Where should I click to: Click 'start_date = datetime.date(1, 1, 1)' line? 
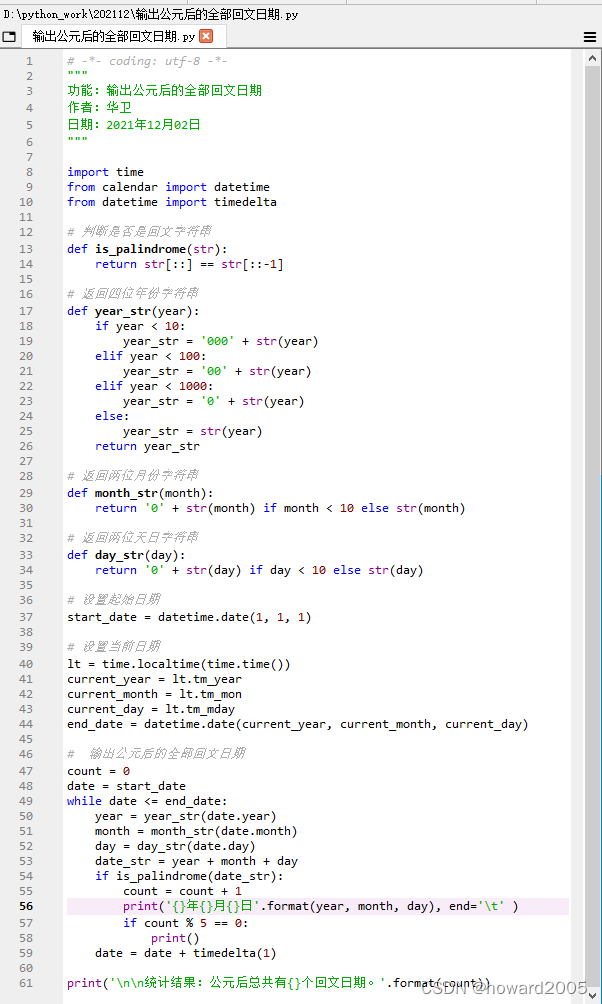189,617
